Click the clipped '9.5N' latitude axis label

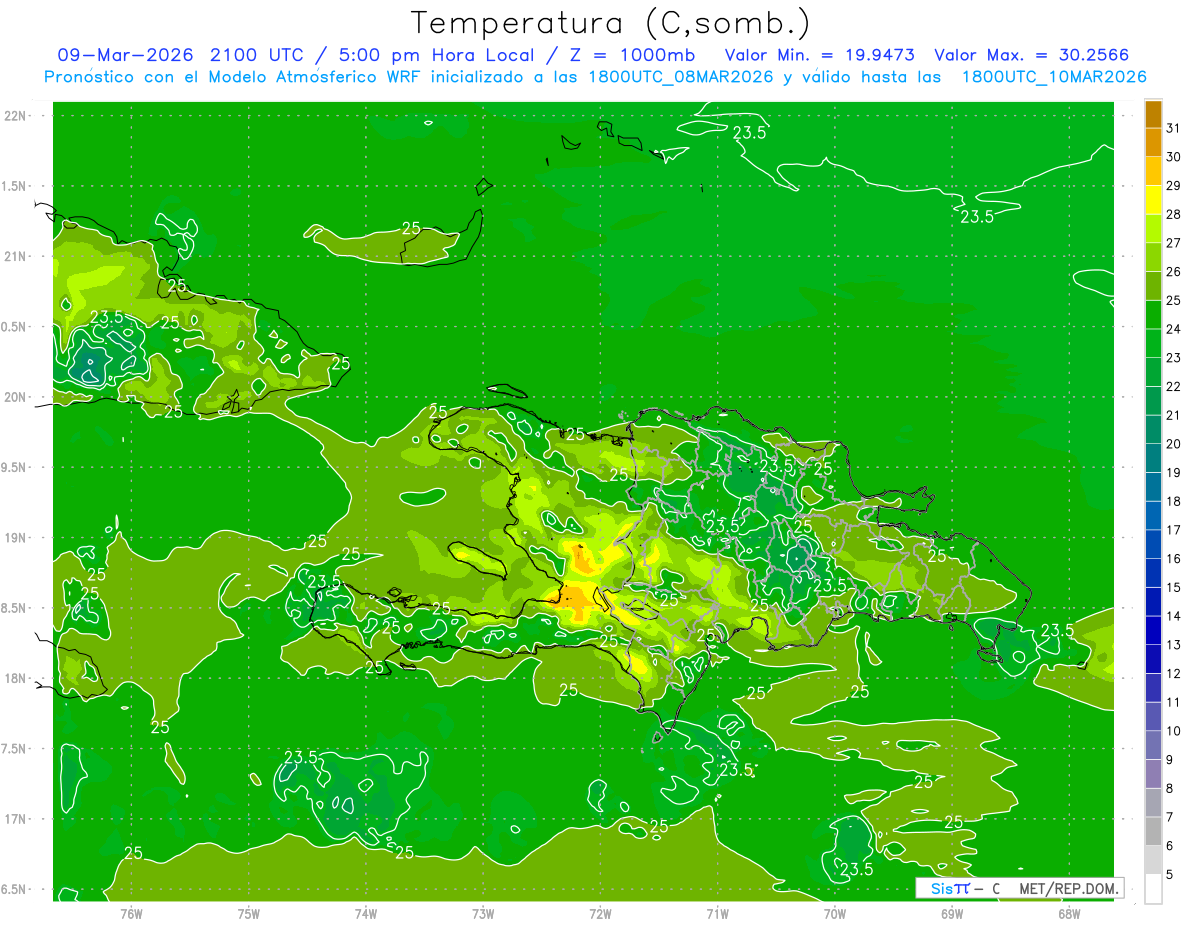tap(14, 468)
